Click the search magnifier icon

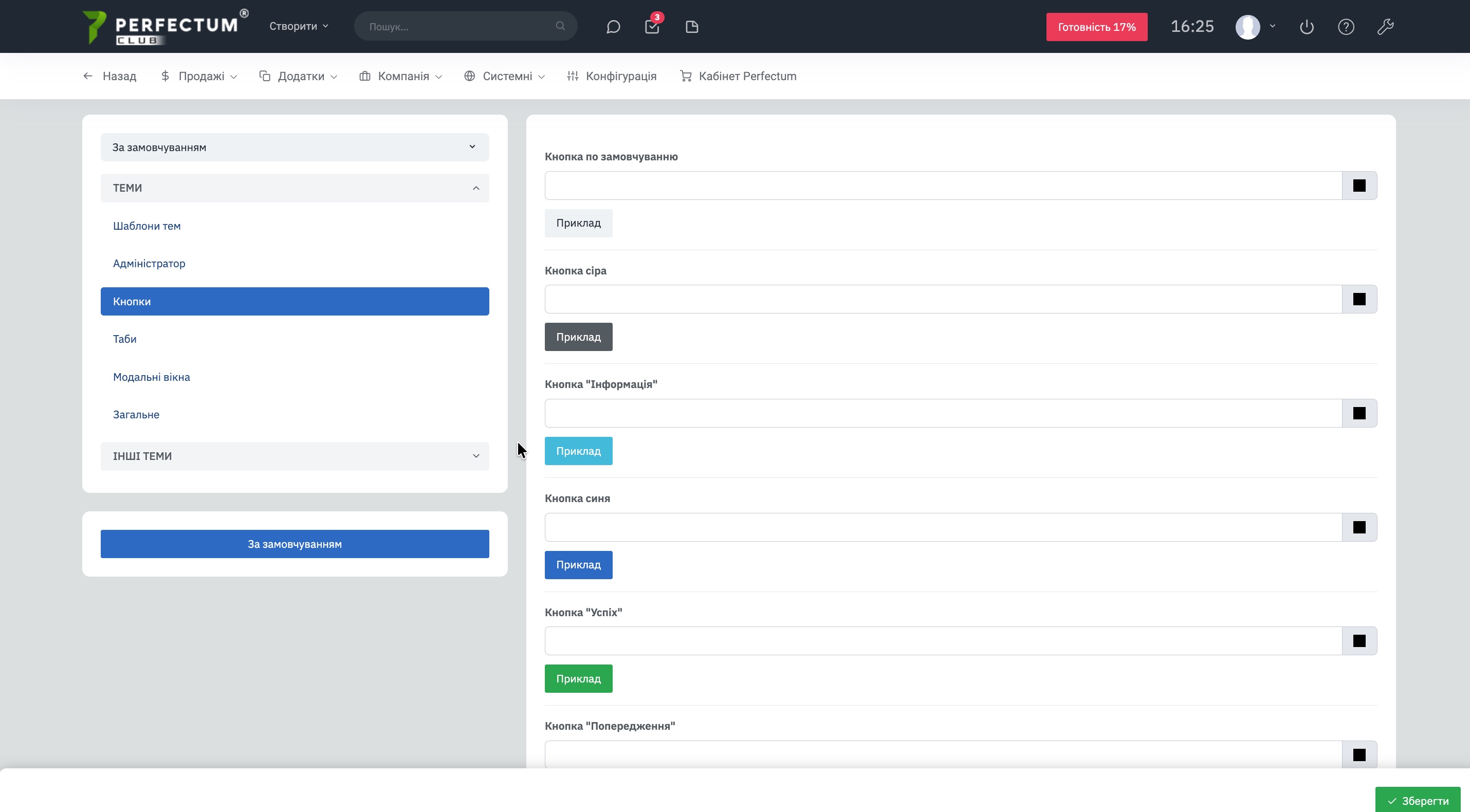coord(560,26)
